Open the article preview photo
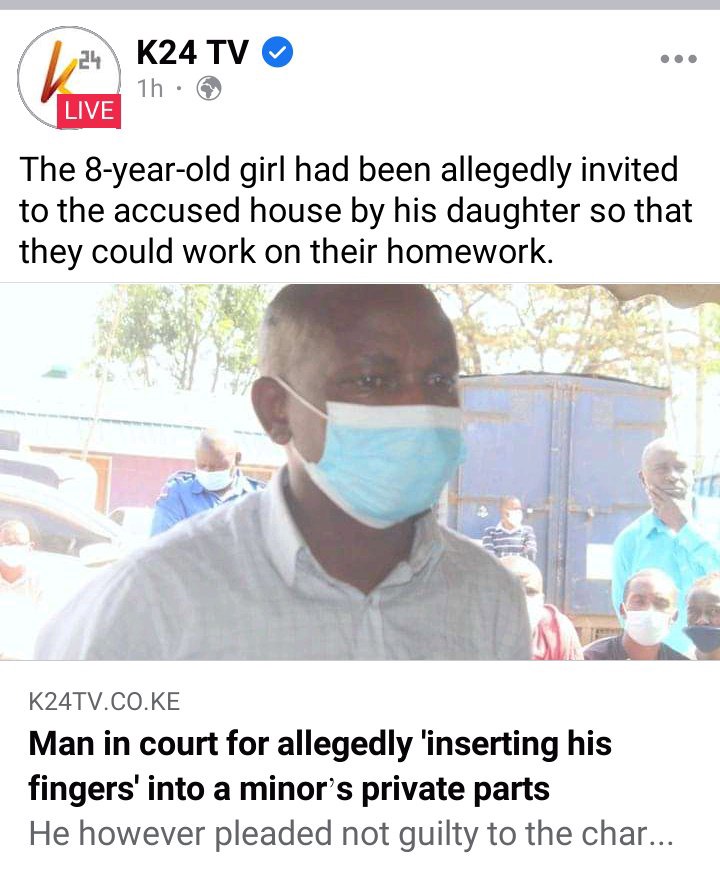Image resolution: width=720 pixels, height=871 pixels. 360,472
